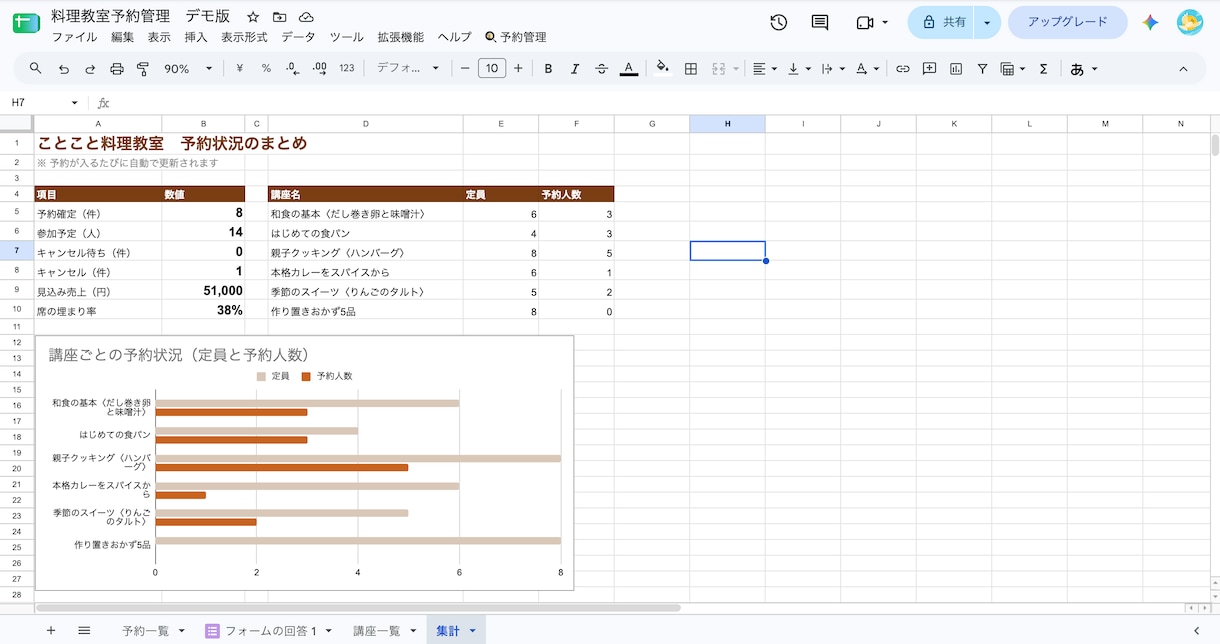Open the Meet call options arrow
Image resolution: width=1220 pixels, height=644 pixels.
point(887,22)
